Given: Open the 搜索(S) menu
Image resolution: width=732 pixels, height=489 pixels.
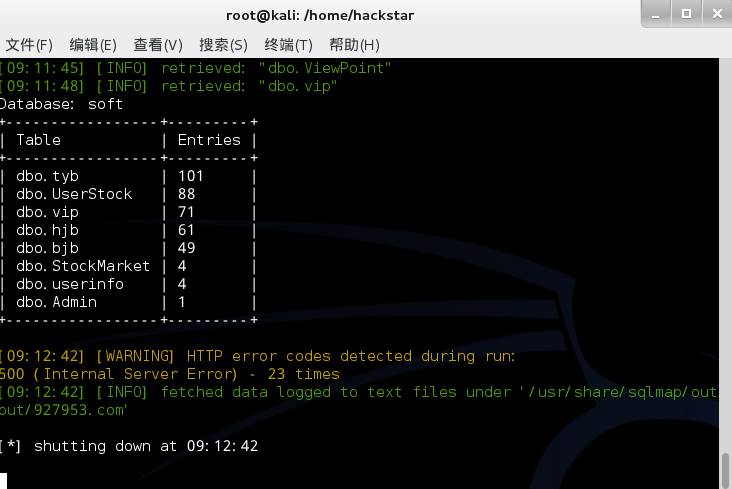Looking at the screenshot, I should pos(223,45).
